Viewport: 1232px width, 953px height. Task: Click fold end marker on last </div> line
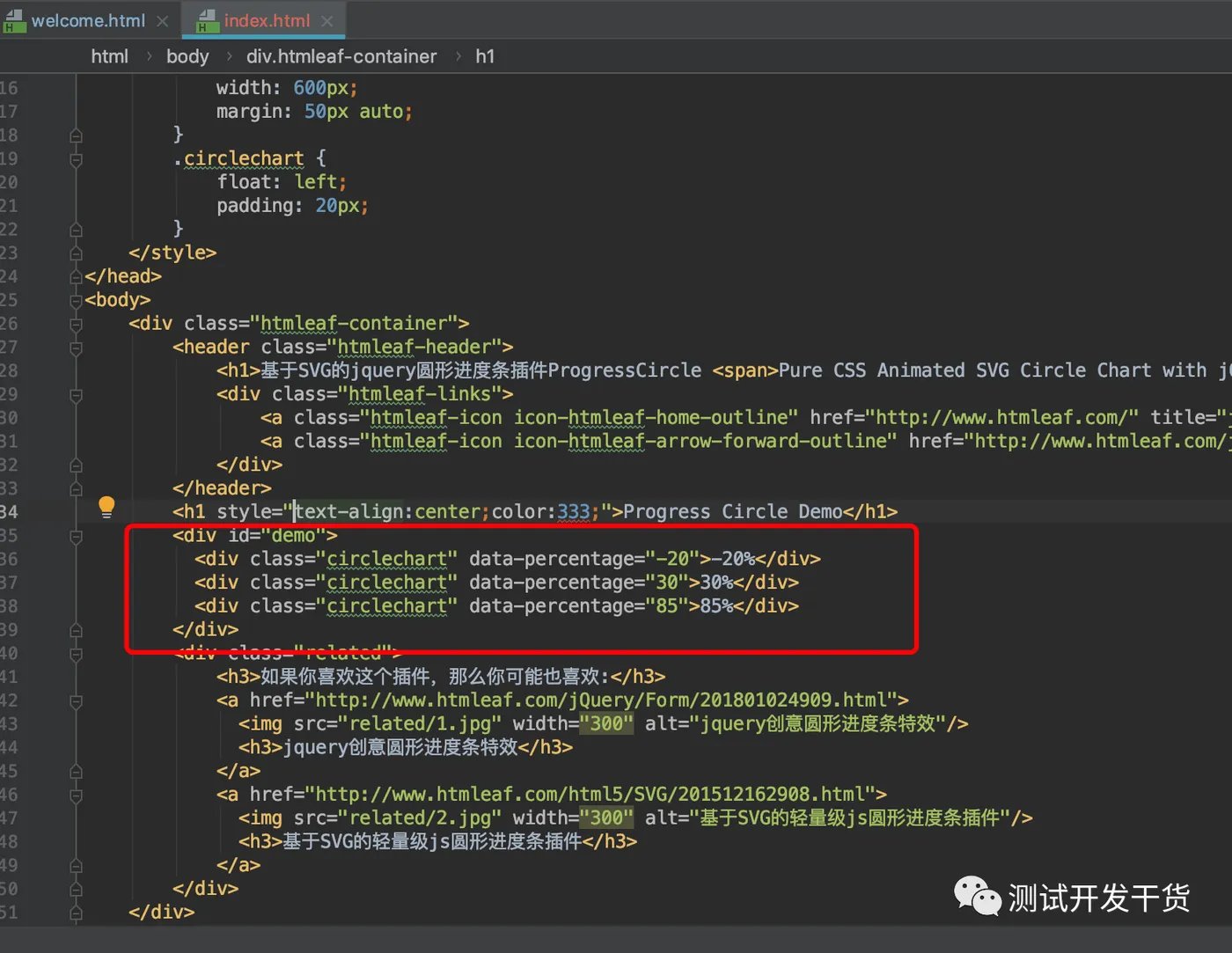point(77,913)
